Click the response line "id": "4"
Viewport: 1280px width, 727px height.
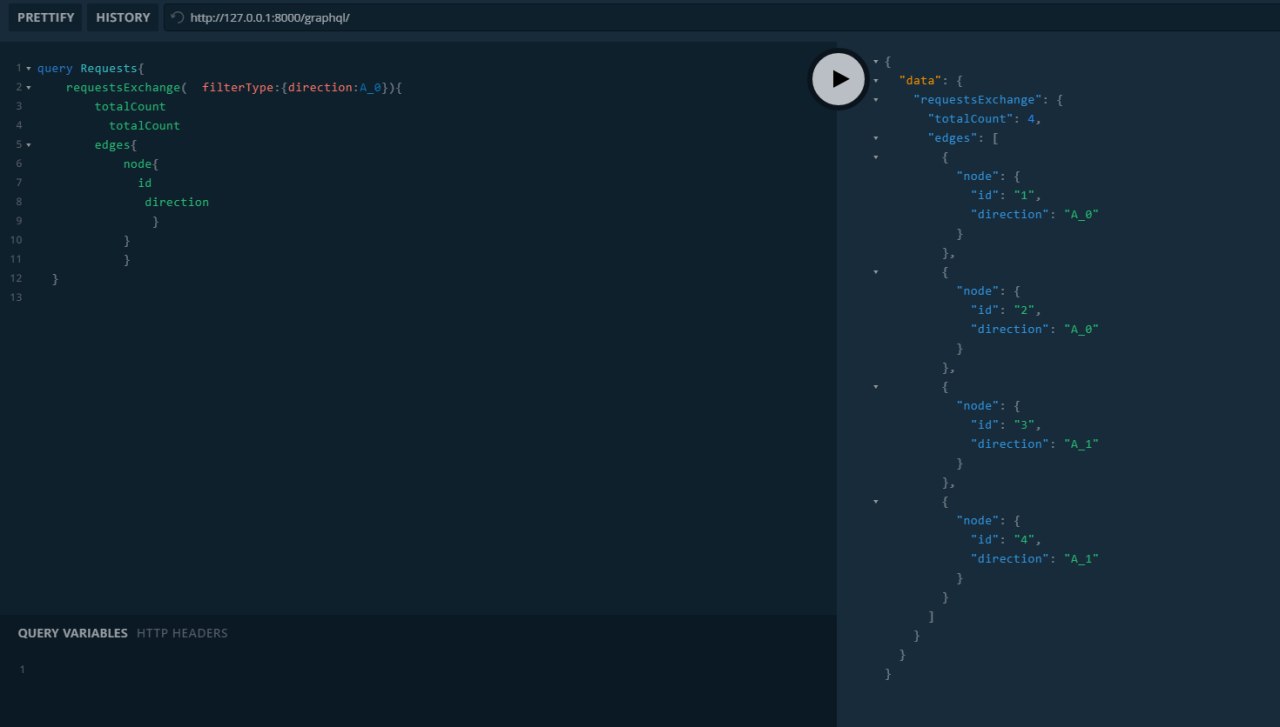(1006, 539)
